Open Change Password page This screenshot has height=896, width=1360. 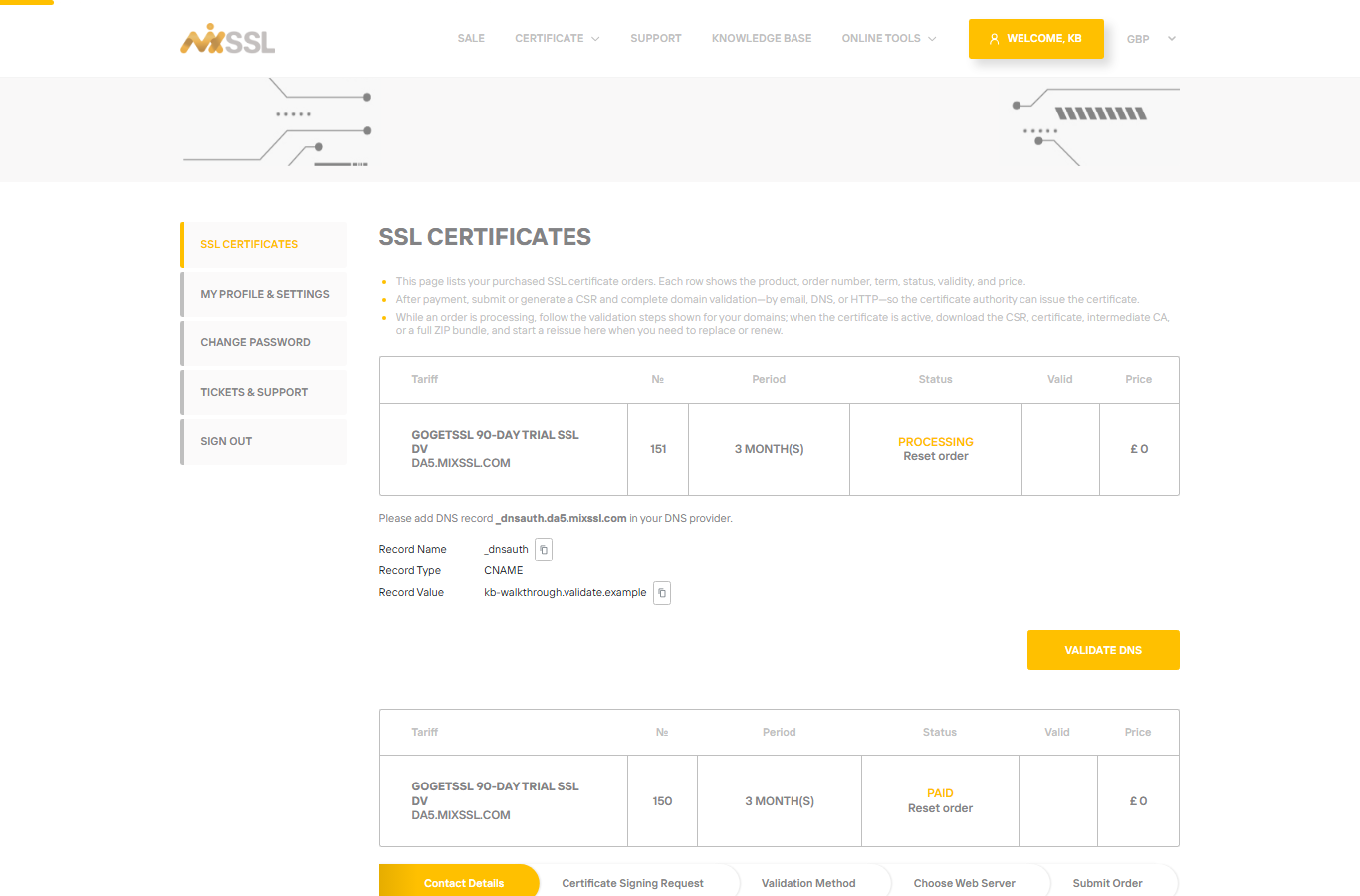[264, 342]
